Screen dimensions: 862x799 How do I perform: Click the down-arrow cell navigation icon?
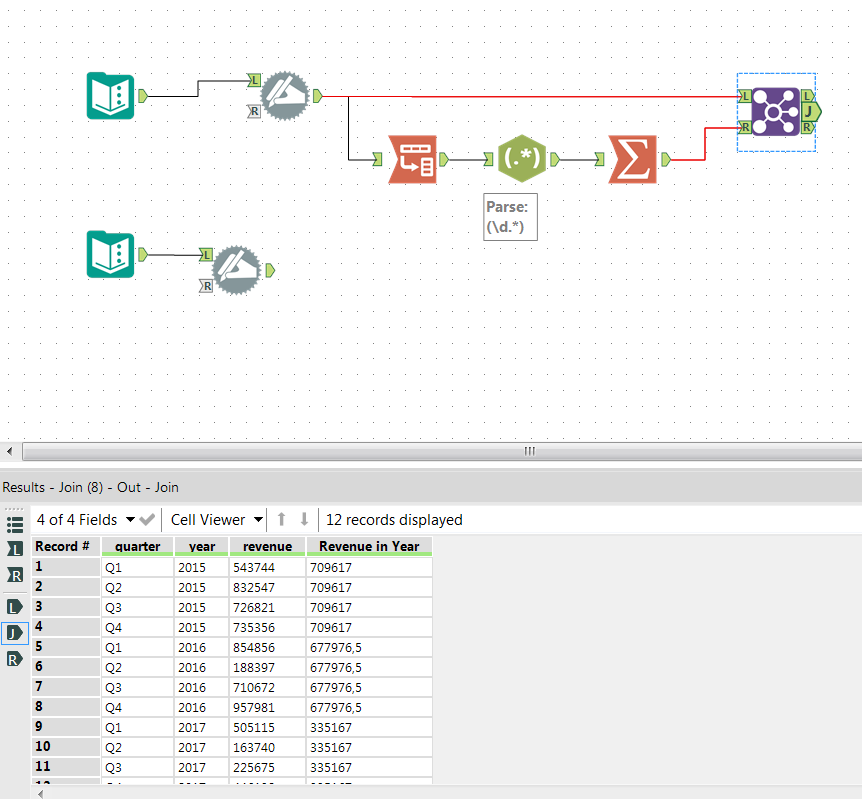point(304,519)
